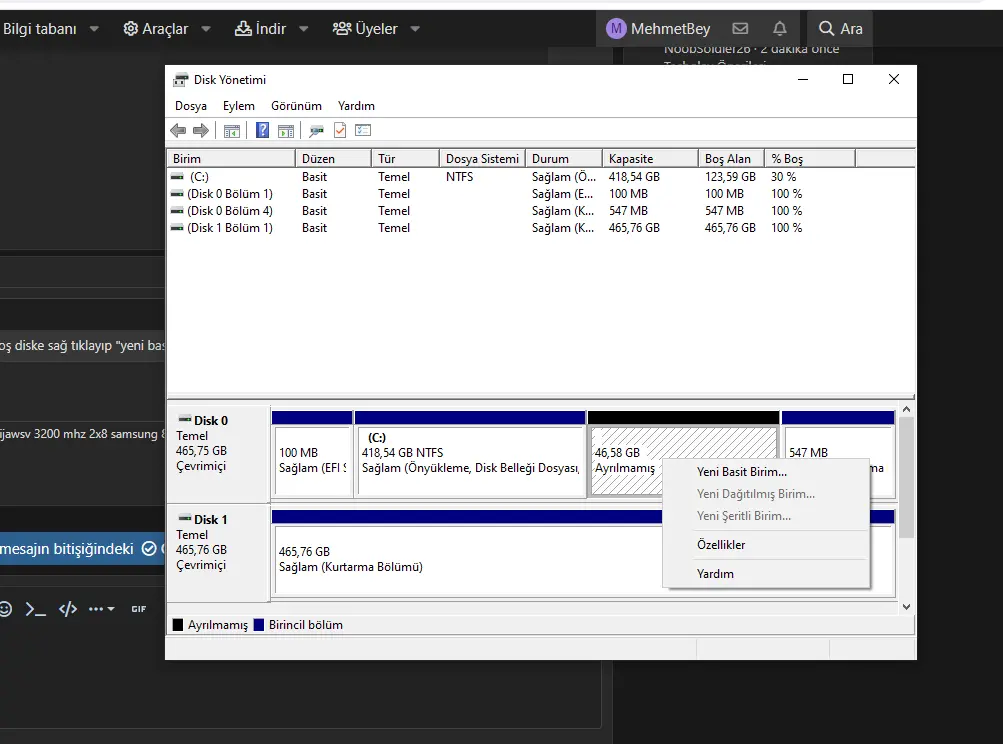Screen dimensions: 1003x744
Task: Open the Görünüm menu
Action: pyautogui.click(x=296, y=106)
